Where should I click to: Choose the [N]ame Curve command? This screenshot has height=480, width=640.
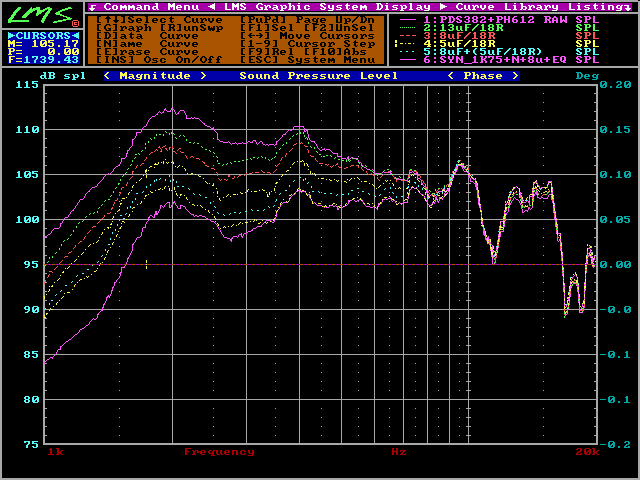[x=147, y=44]
